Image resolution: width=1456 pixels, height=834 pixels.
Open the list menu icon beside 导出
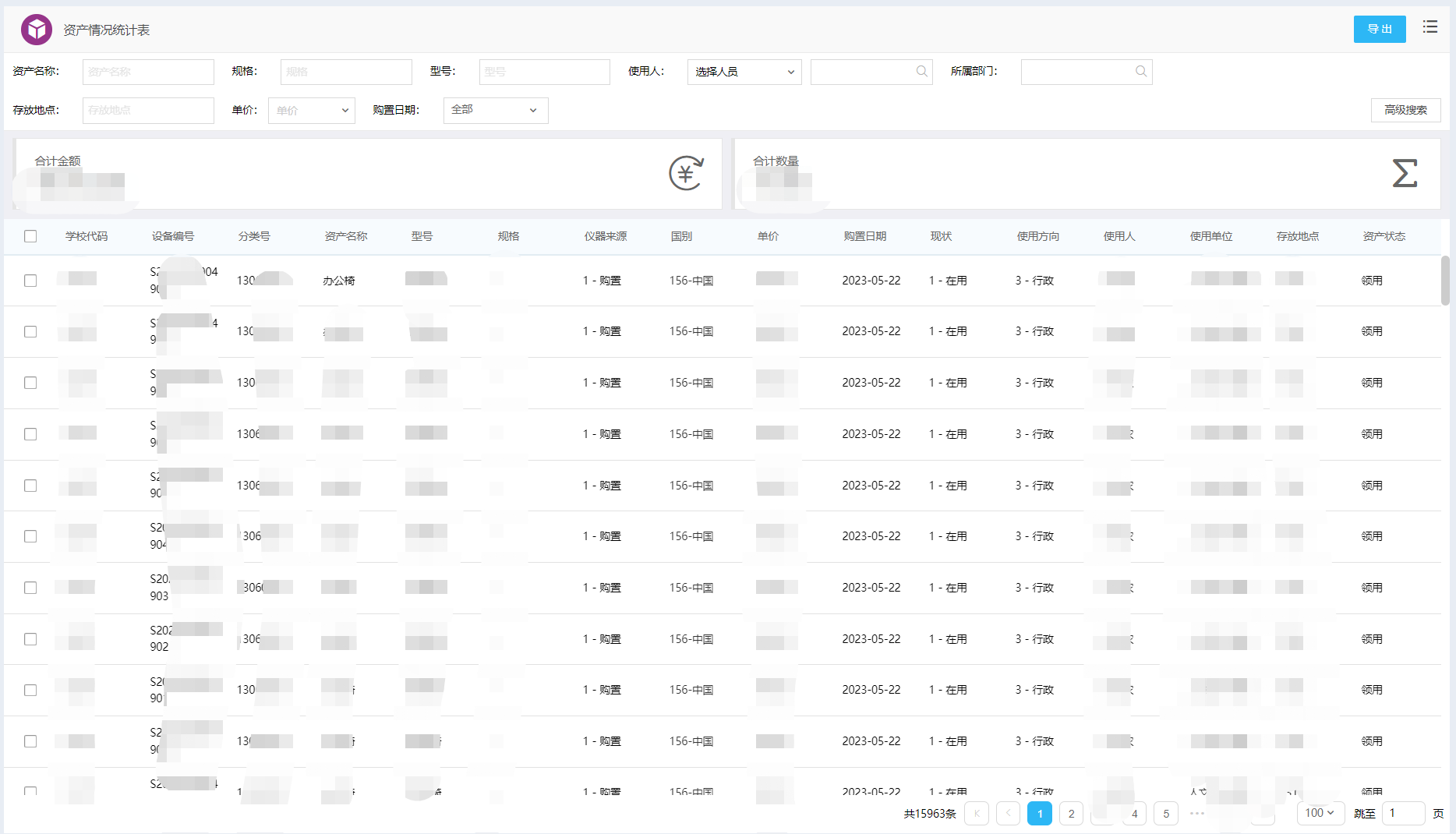[x=1429, y=27]
